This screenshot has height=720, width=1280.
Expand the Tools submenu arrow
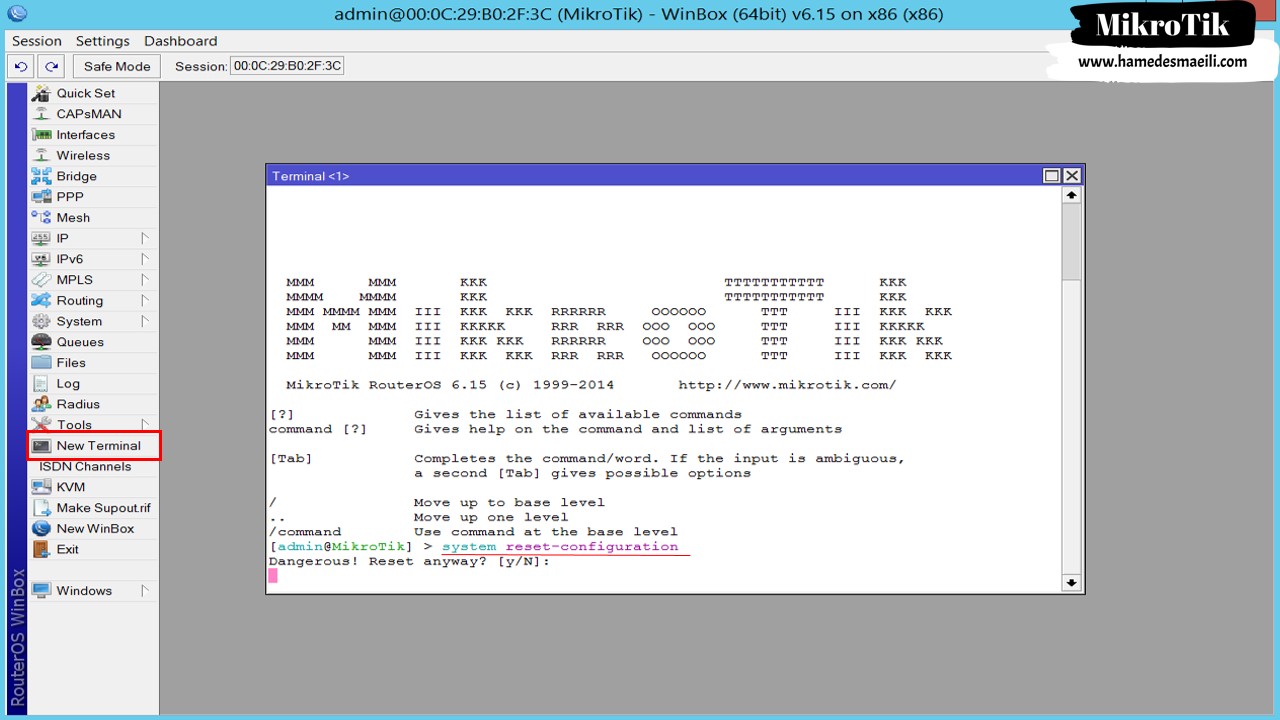144,424
